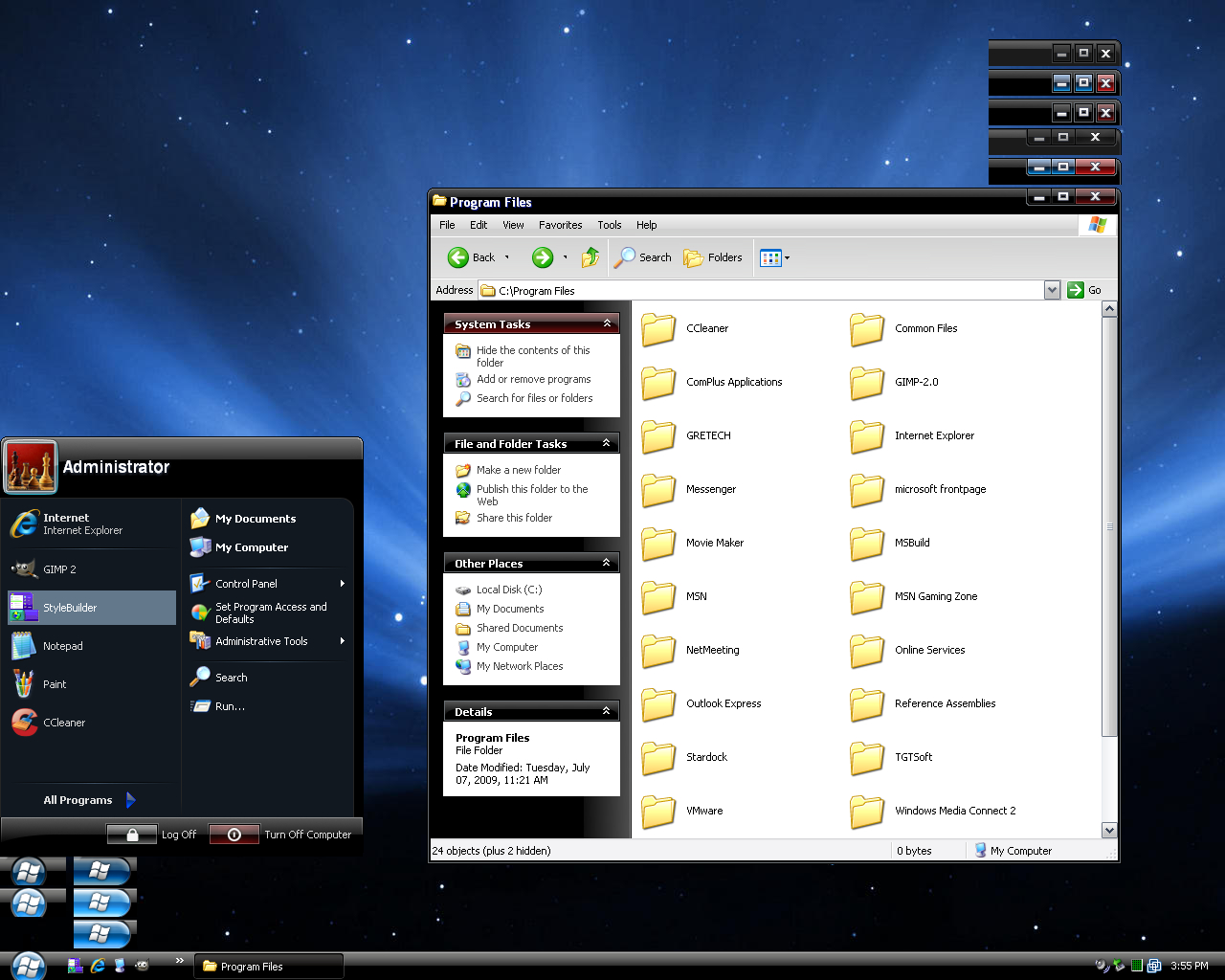
Task: Select the Common Files folder icon
Action: point(867,329)
